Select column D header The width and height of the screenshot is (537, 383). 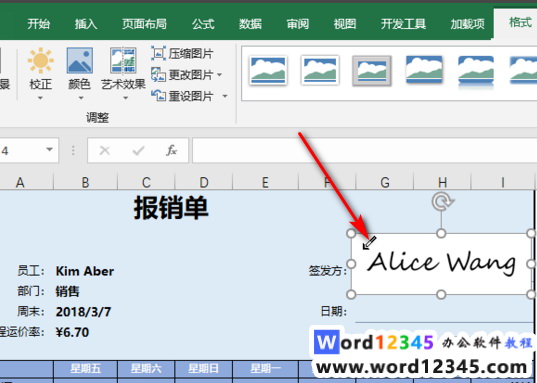204,182
